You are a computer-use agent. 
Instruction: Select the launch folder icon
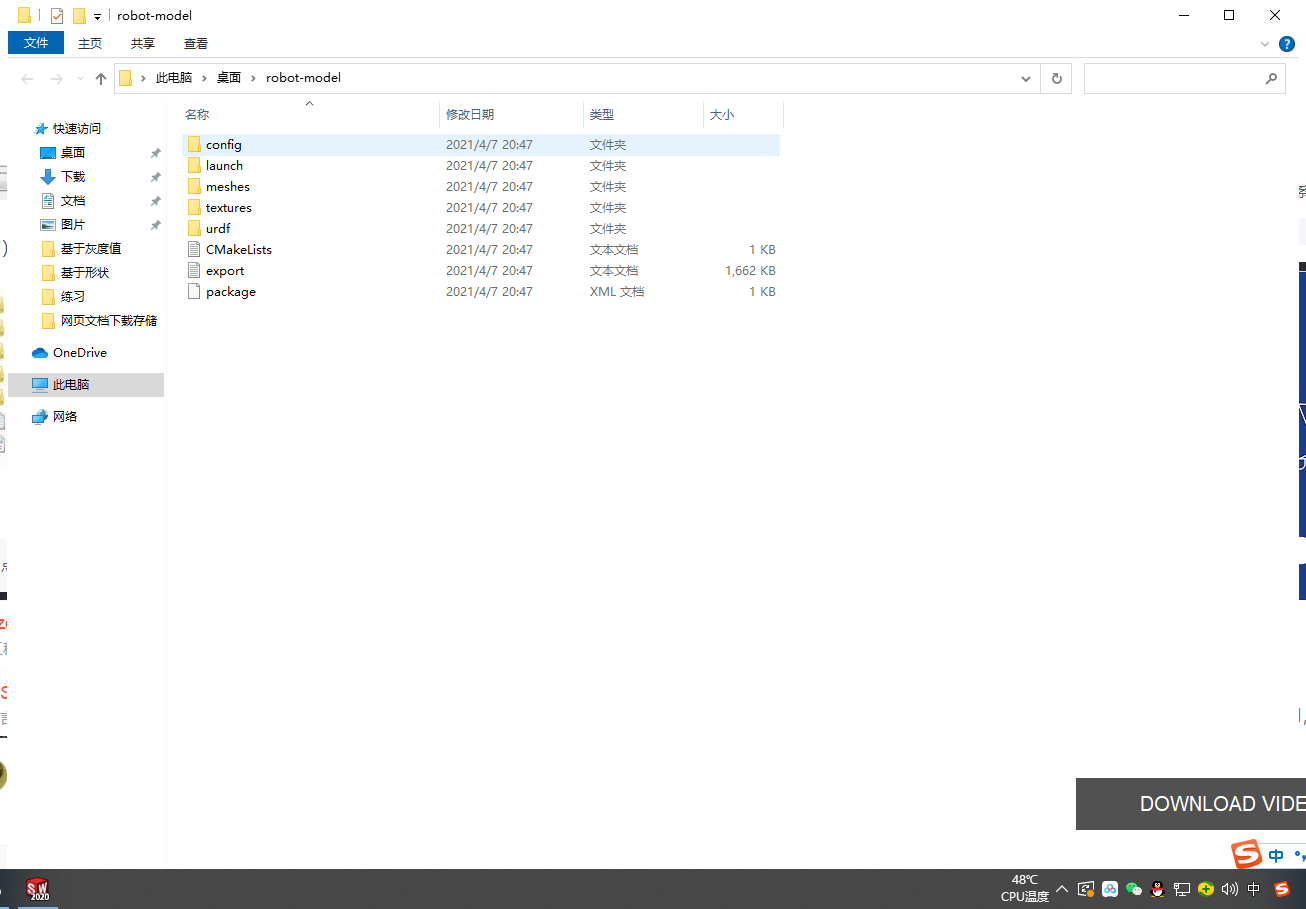click(x=194, y=166)
